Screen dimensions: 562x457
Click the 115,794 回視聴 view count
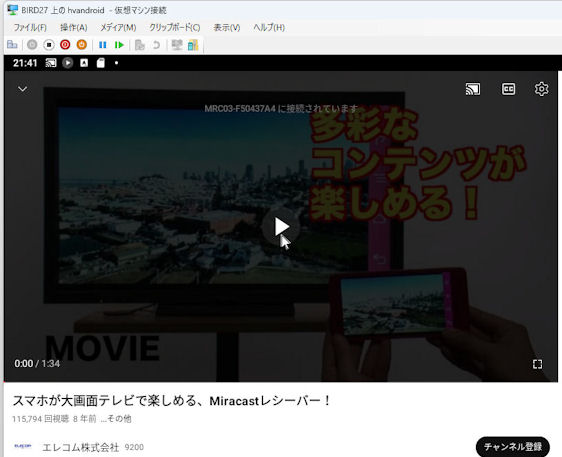41,419
